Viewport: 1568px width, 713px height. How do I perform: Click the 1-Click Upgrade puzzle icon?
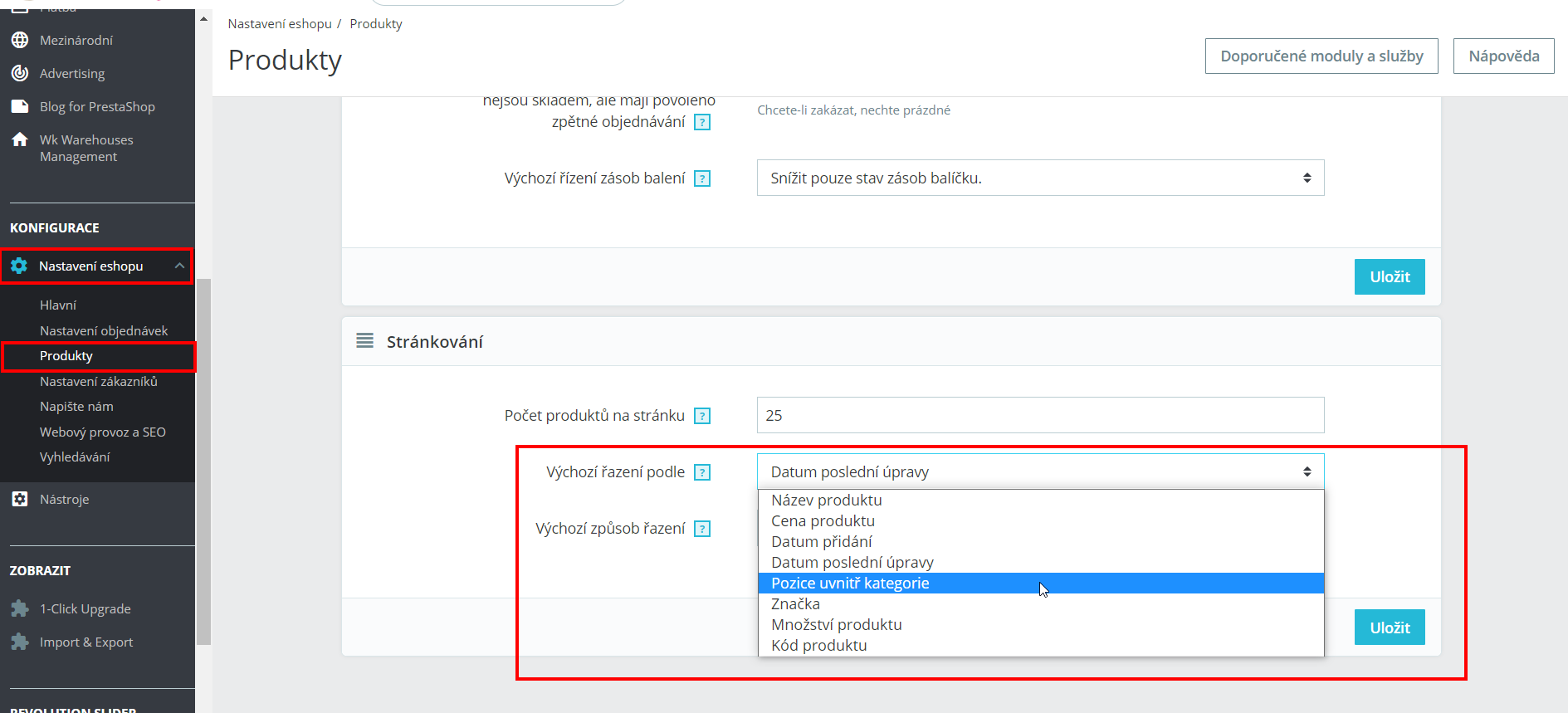[20, 608]
